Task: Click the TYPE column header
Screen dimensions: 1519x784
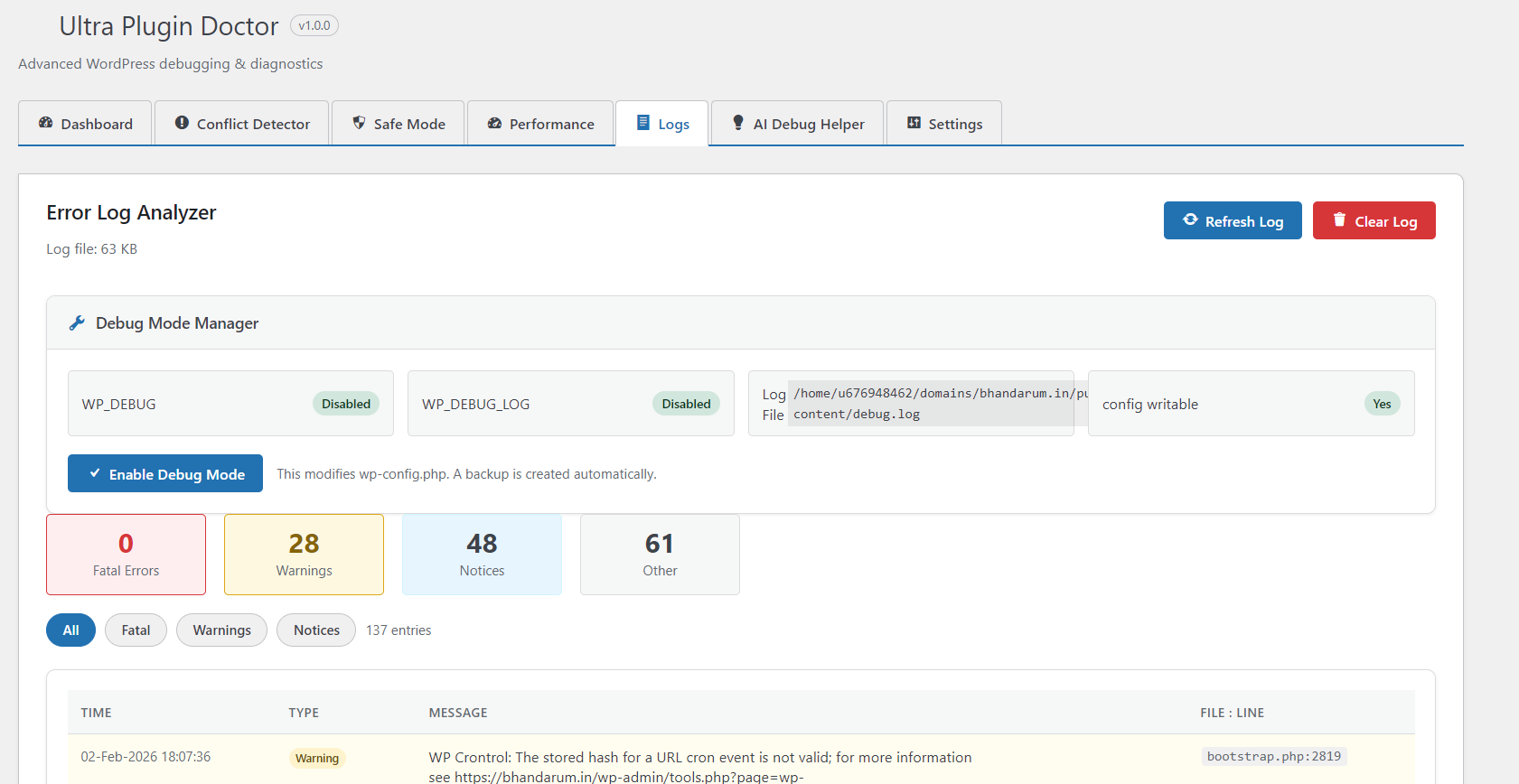Action: point(304,713)
